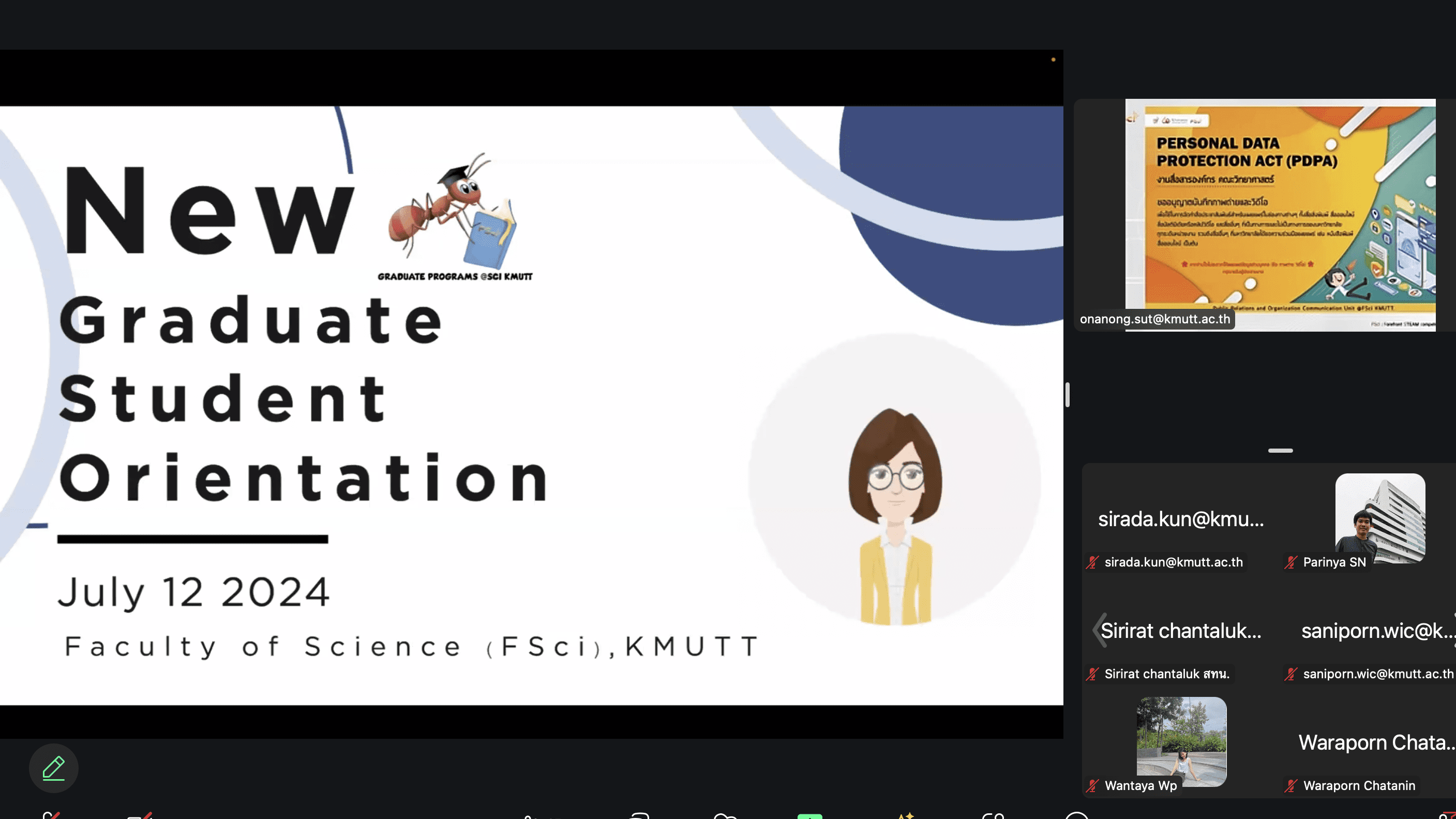This screenshot has width=1456, height=819.
Task: Click the small saniporn.wic@kmutt.ac.th name label
Action: [1378, 674]
